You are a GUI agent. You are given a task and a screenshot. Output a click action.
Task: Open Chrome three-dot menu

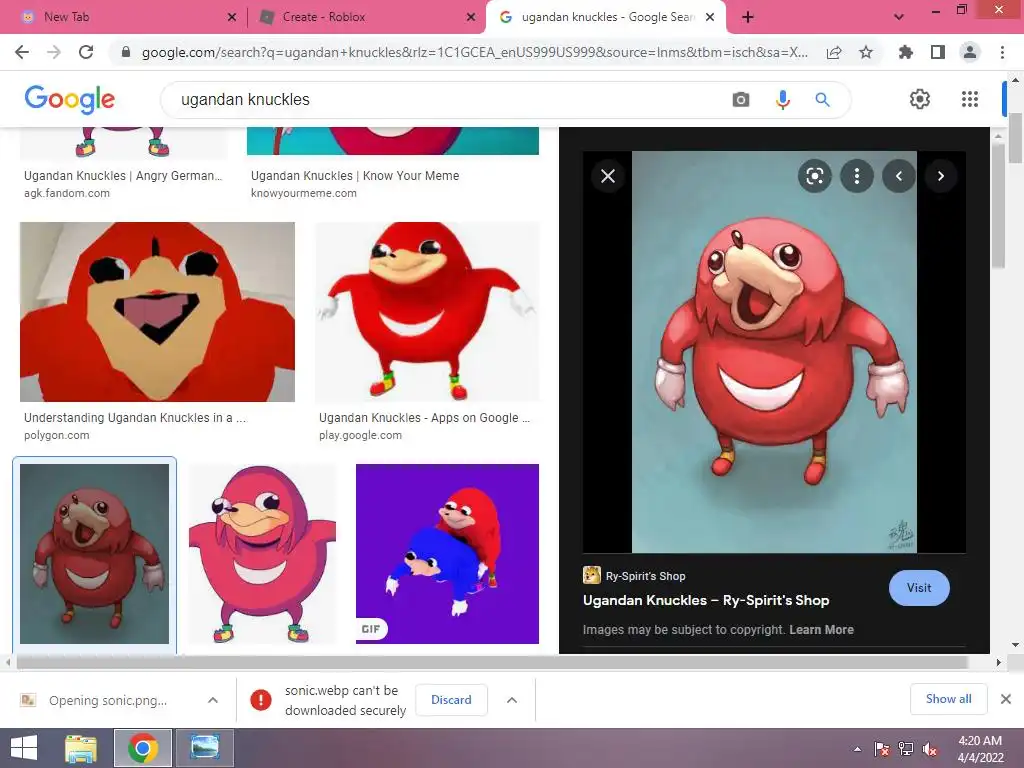tap(1002, 52)
